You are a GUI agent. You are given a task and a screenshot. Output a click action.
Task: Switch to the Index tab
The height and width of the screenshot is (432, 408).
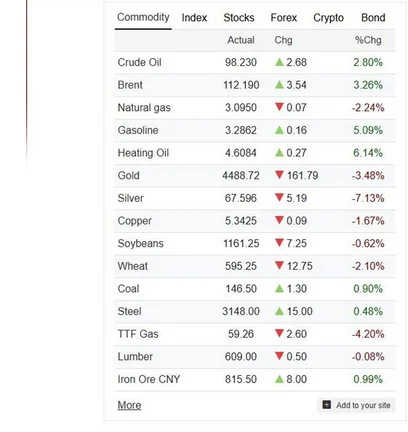point(194,18)
